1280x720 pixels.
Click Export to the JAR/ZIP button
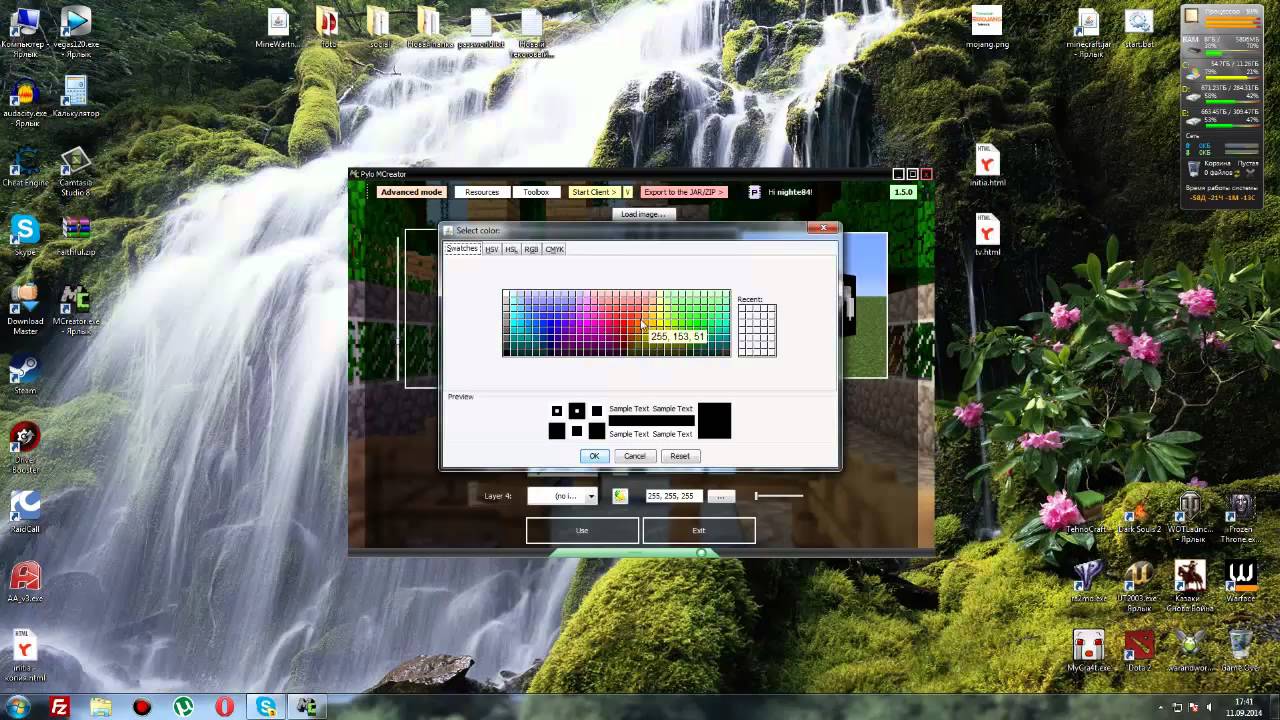tap(683, 192)
